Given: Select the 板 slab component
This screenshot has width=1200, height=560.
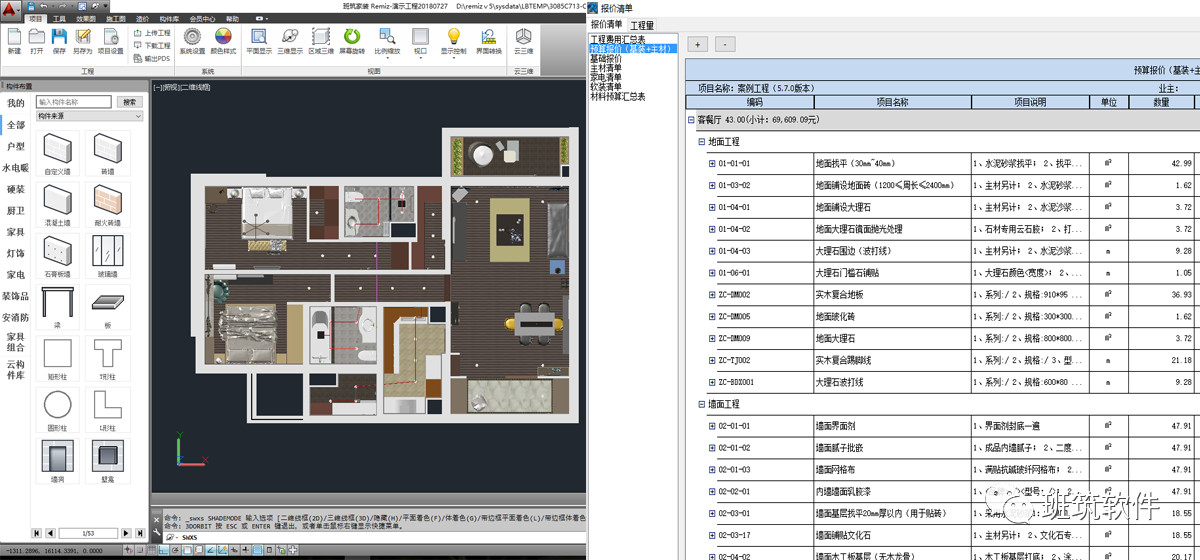Looking at the screenshot, I should point(107,309).
